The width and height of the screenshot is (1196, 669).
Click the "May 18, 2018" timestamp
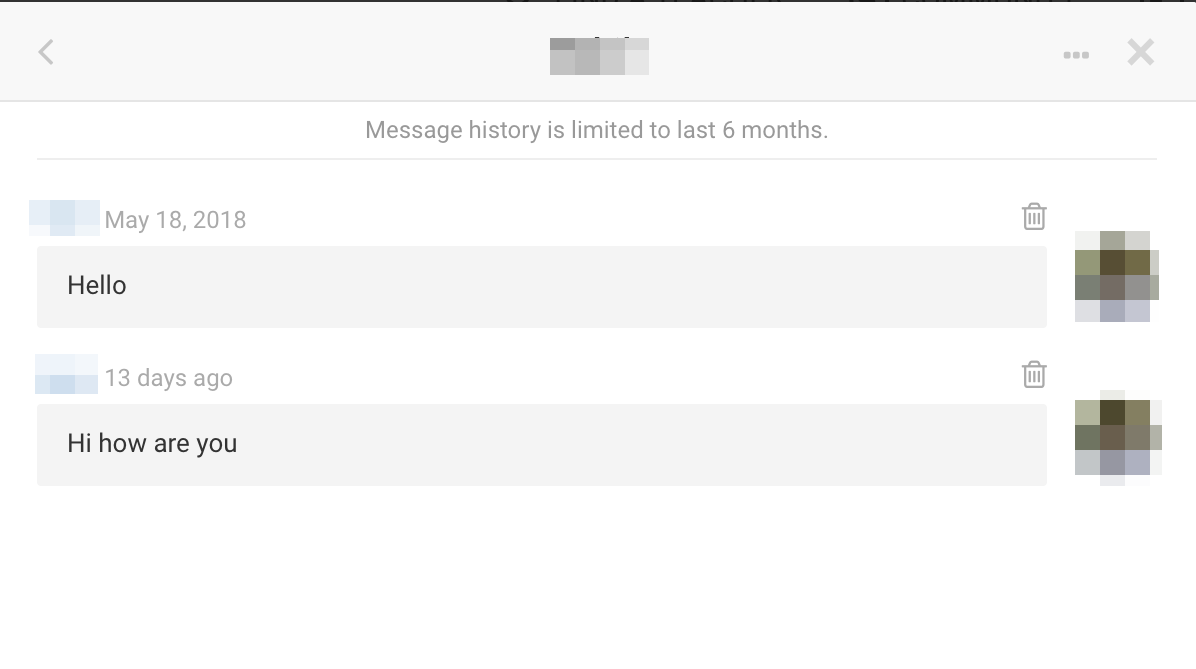[175, 220]
